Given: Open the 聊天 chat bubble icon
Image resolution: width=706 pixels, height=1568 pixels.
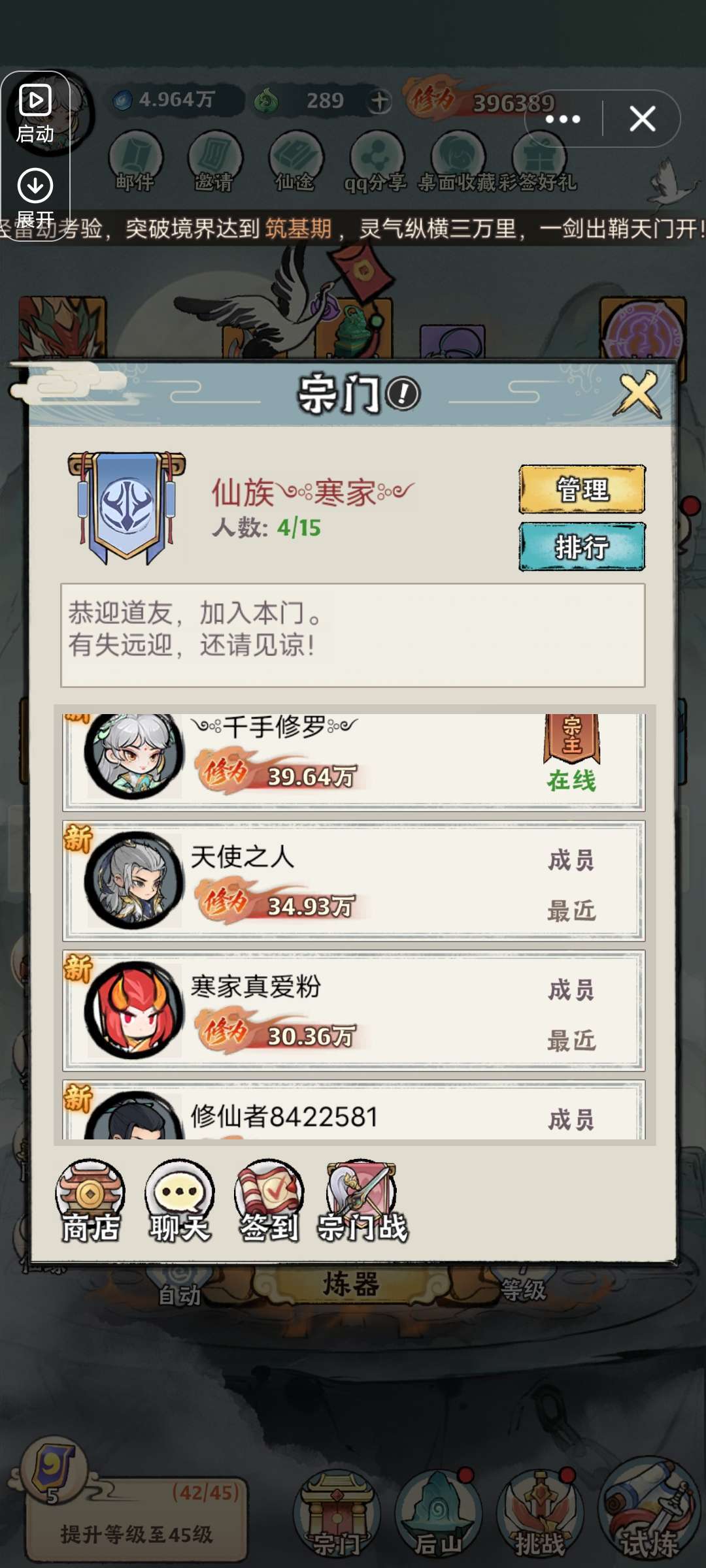Looking at the screenshot, I should [x=180, y=1201].
